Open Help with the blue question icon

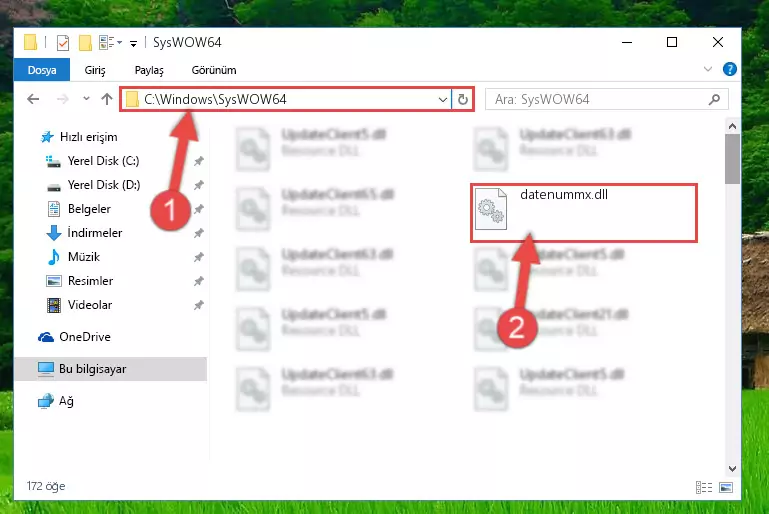click(729, 69)
